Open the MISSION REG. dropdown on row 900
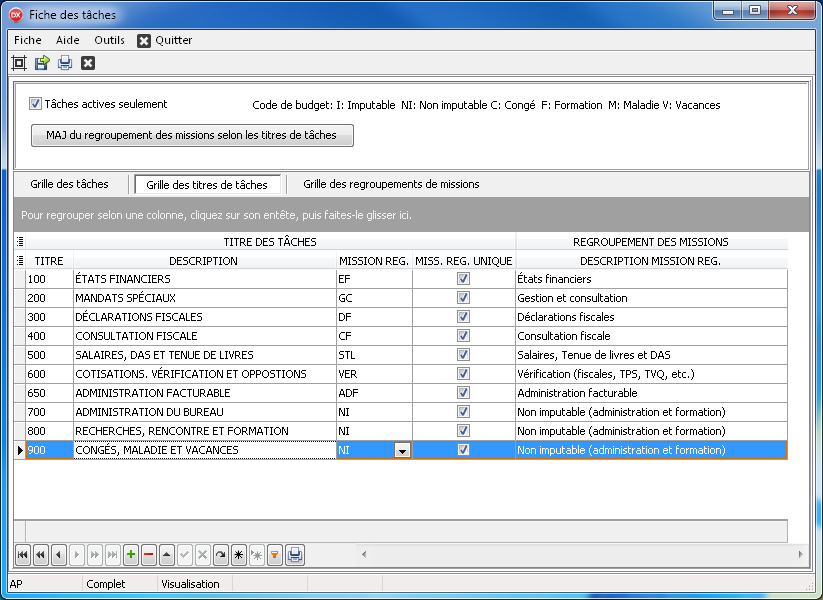 coord(403,450)
